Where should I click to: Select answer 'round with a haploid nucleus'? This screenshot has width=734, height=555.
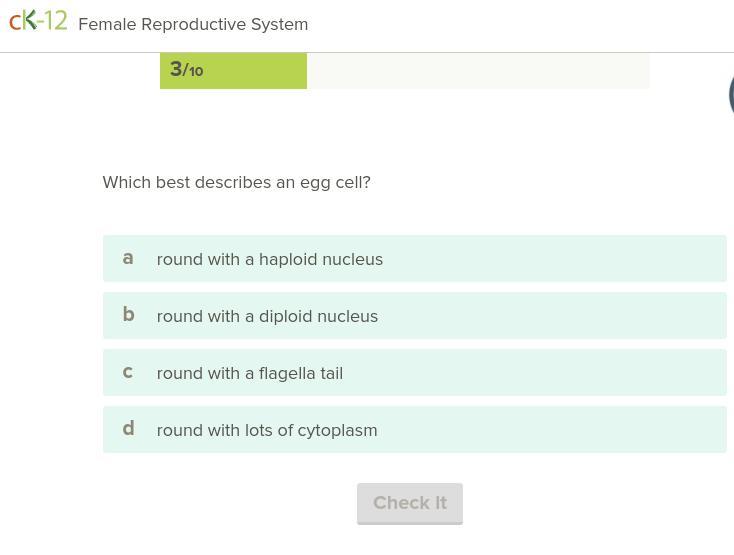(x=414, y=258)
